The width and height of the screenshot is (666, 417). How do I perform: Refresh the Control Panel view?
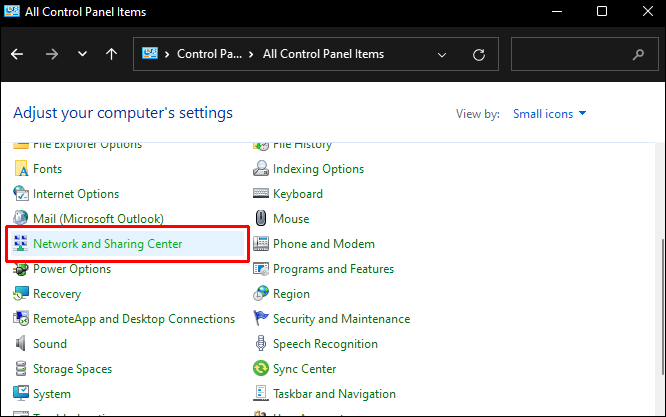click(479, 54)
